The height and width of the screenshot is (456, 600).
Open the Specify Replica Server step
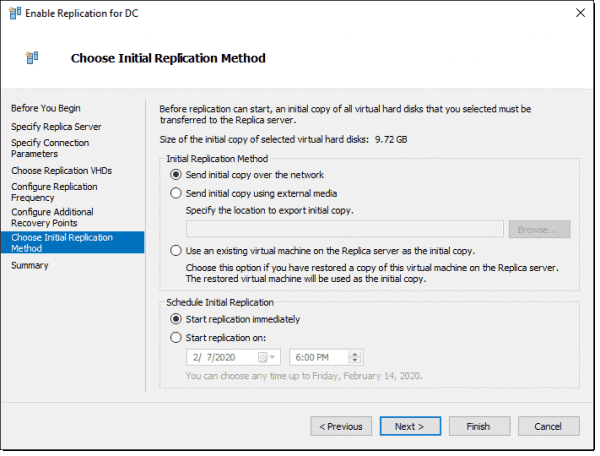click(x=56, y=127)
